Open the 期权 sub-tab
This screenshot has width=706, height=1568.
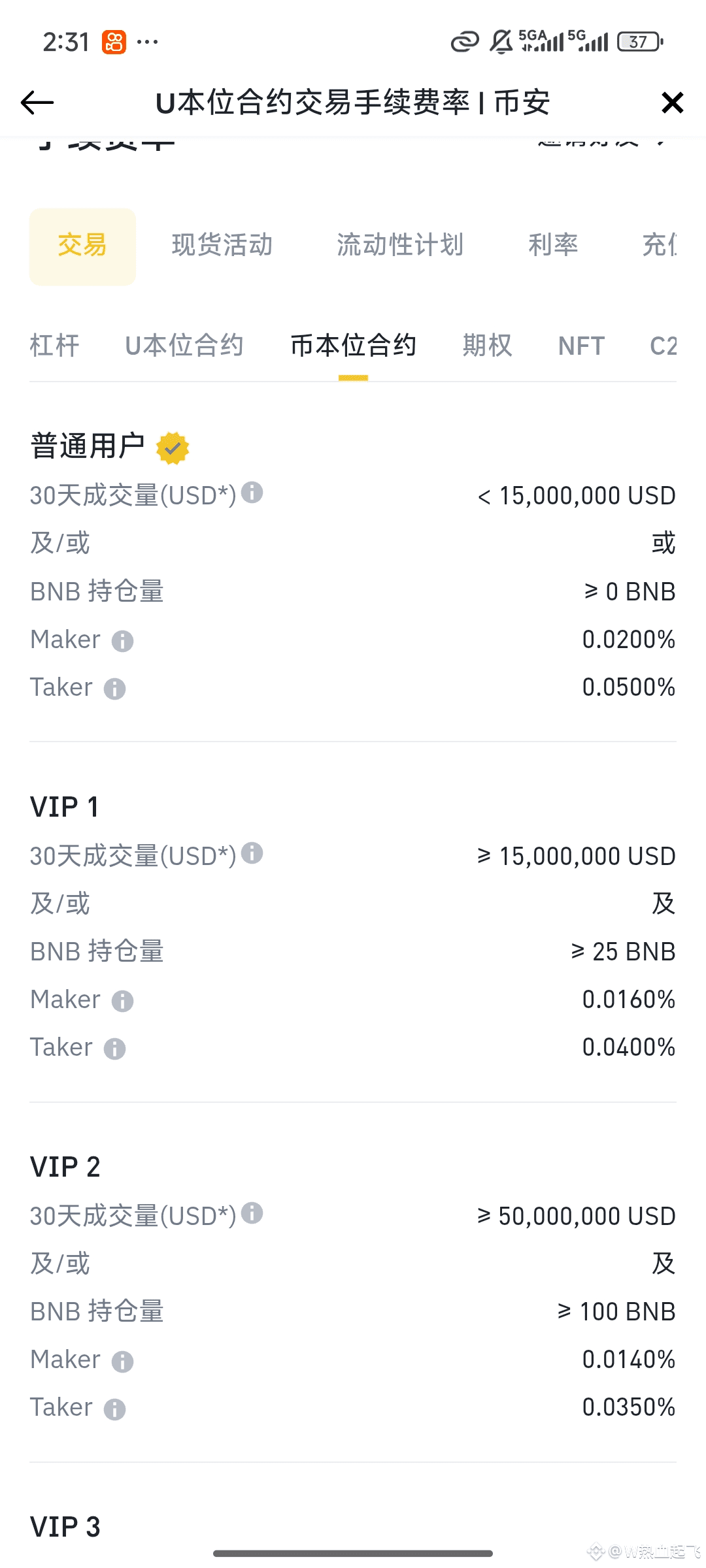(487, 346)
